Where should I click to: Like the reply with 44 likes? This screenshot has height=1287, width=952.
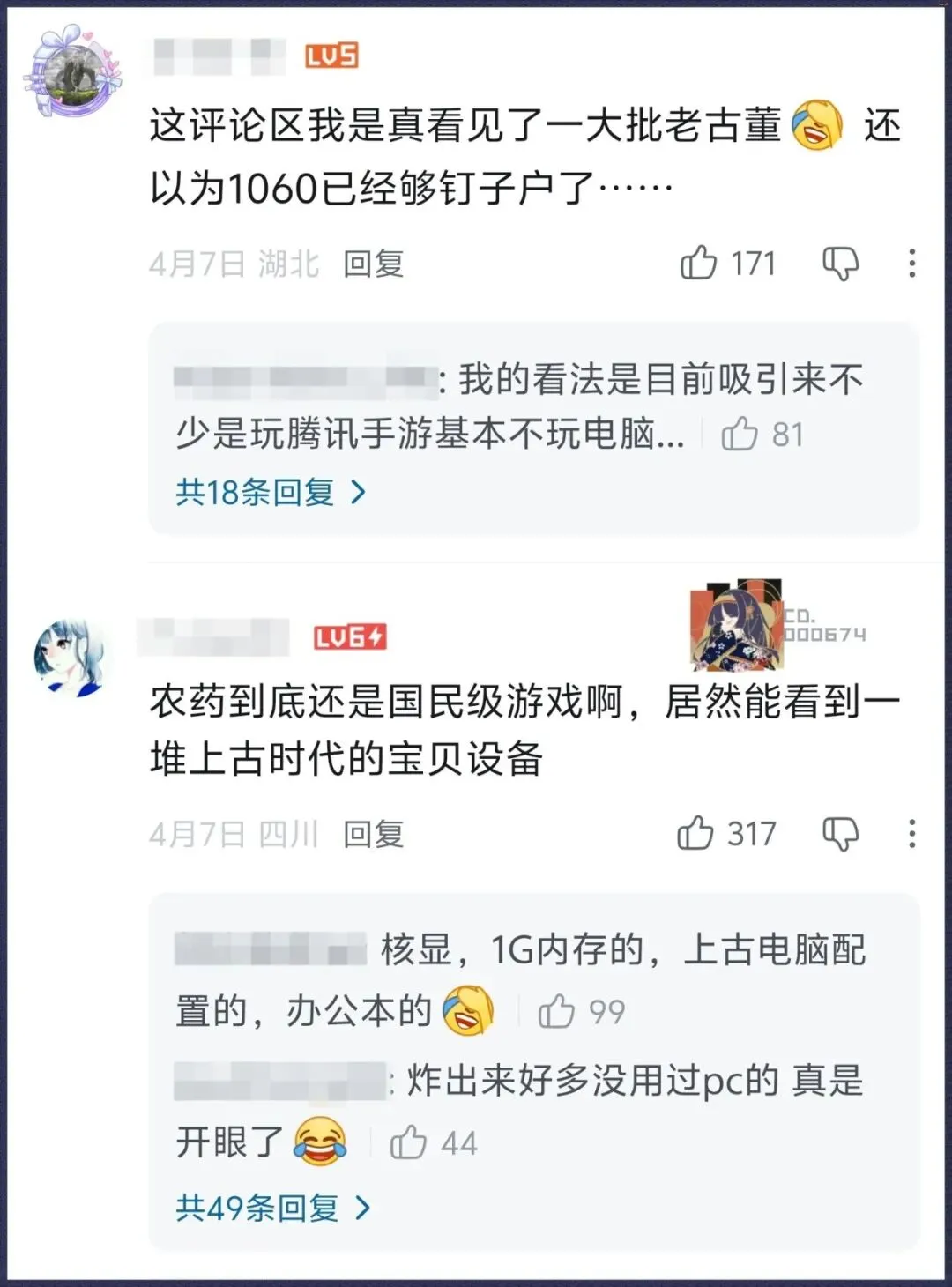click(408, 1142)
